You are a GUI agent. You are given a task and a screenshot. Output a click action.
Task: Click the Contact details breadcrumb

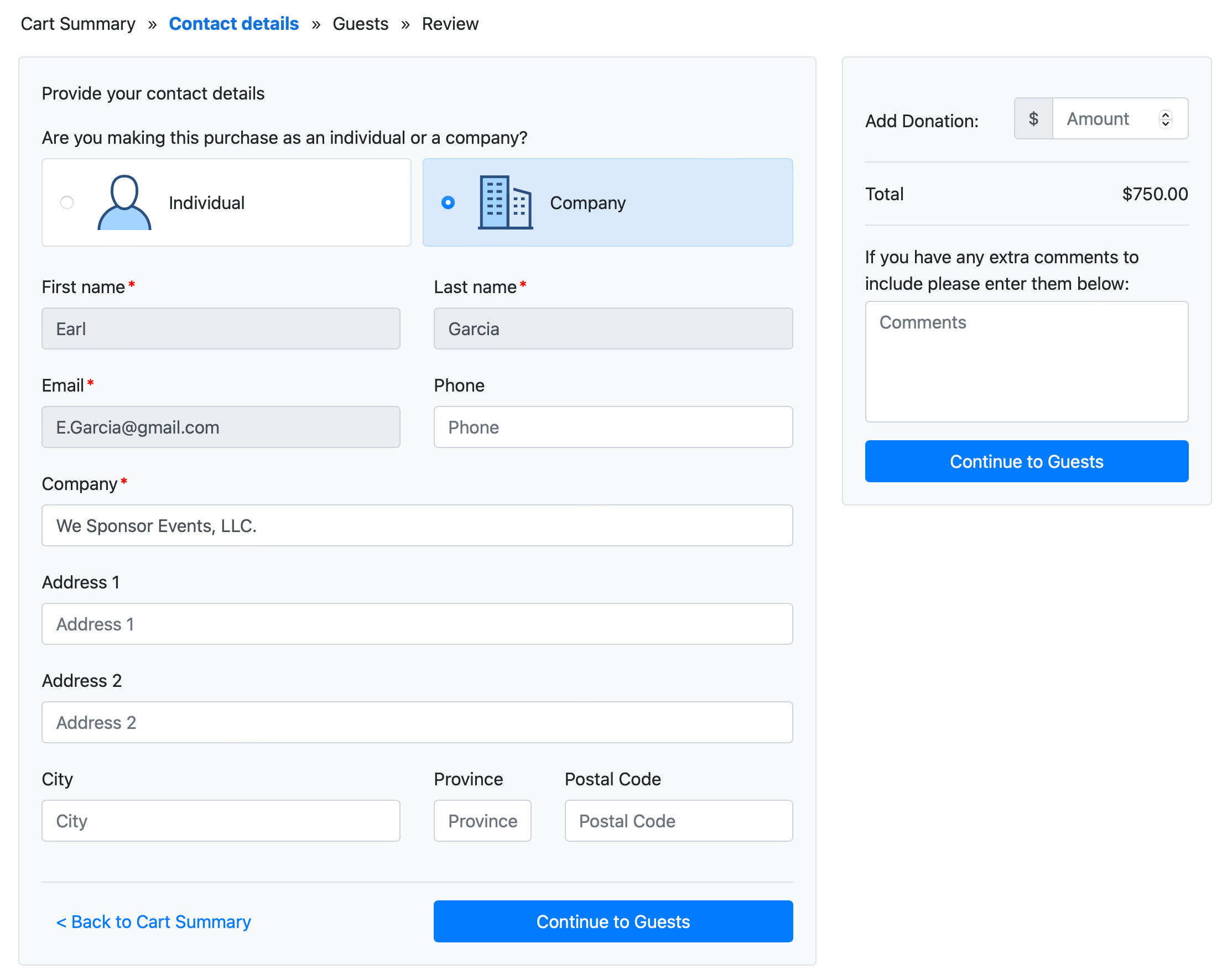coord(233,24)
